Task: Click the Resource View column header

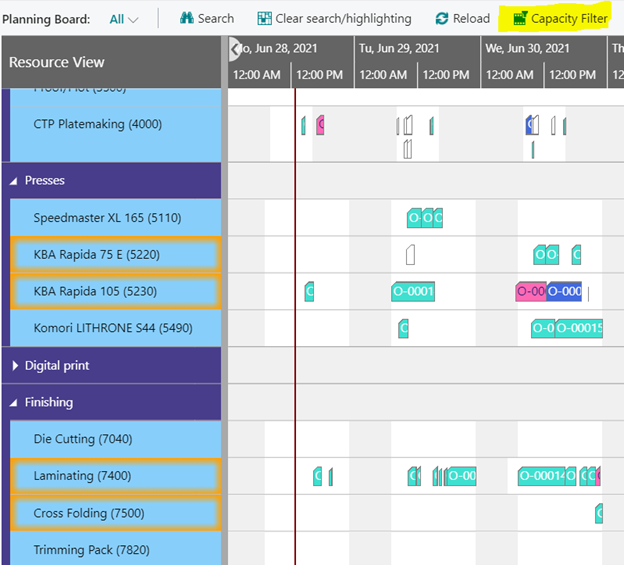Action: click(x=57, y=62)
